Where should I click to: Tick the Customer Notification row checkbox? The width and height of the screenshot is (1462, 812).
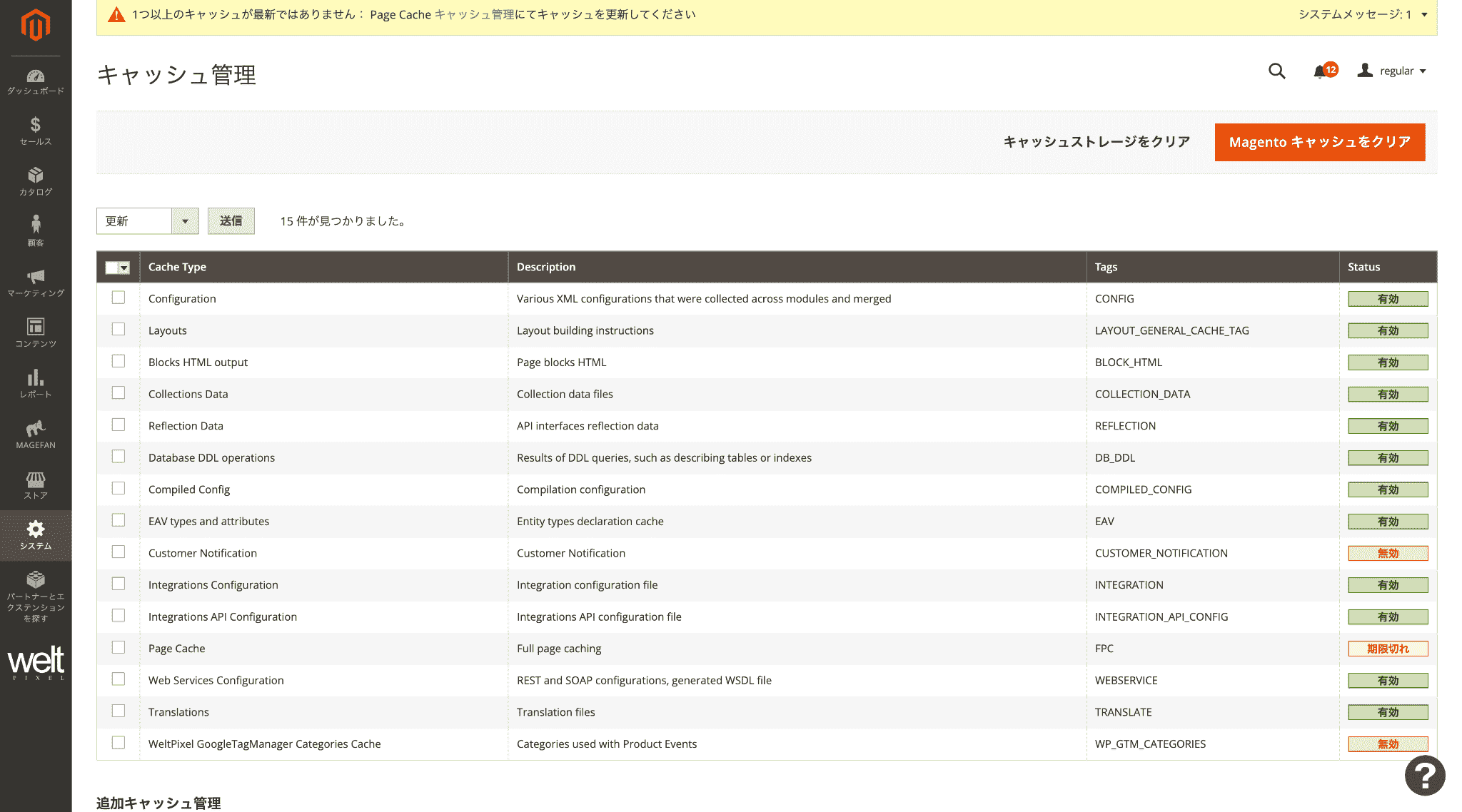[x=119, y=552]
